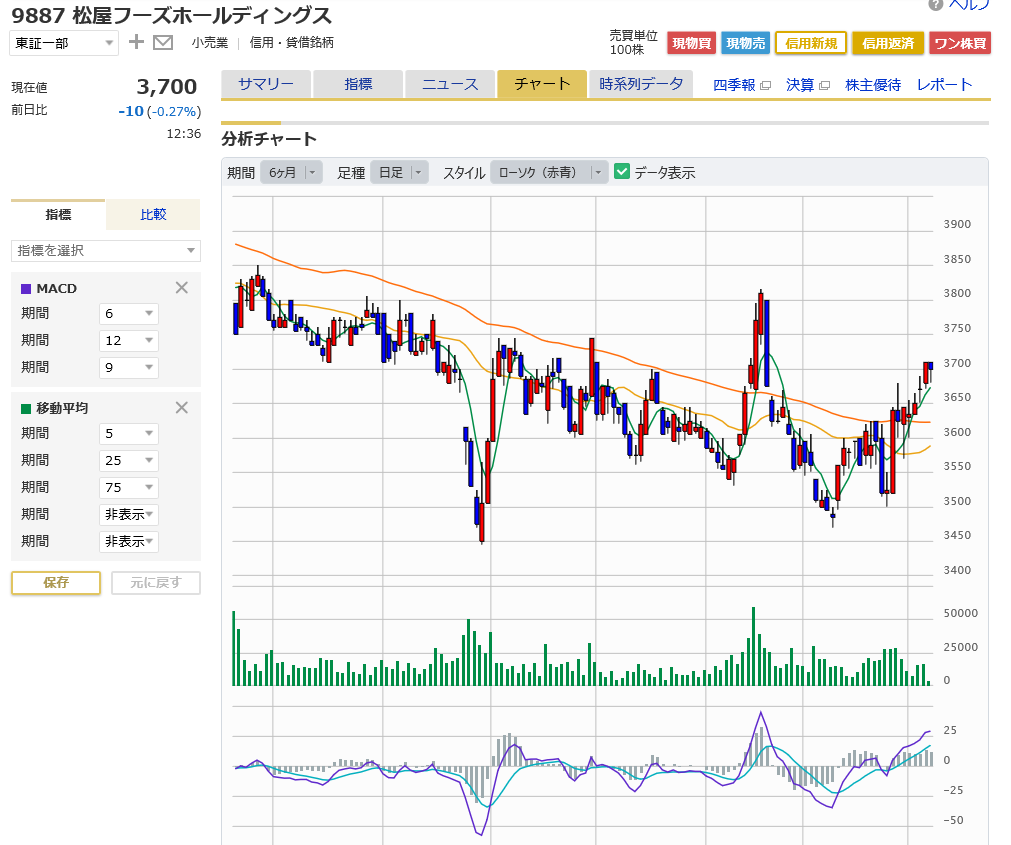1011x845 pixels.
Task: Open moving average period dropdown showing 75
Action: [x=129, y=488]
